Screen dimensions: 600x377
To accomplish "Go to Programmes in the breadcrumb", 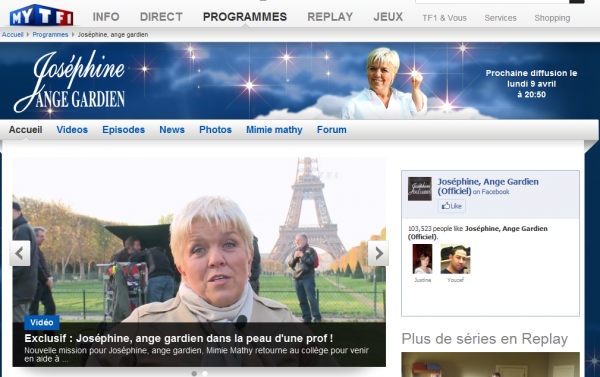I will click(50, 34).
